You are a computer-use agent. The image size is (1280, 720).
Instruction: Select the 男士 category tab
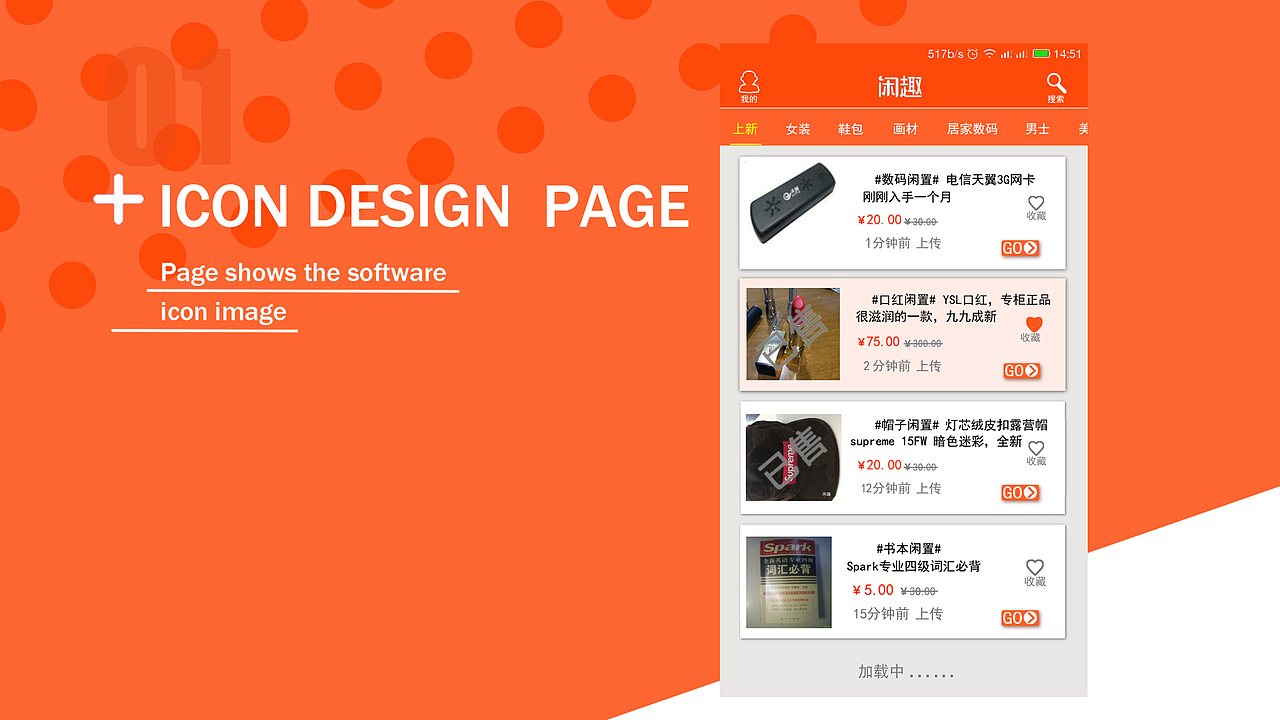click(x=1036, y=129)
